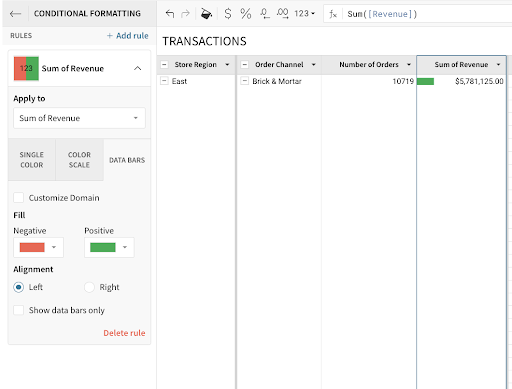Image resolution: width=512 pixels, height=389 pixels.
Task: Apply percent format icon
Action: (246, 14)
